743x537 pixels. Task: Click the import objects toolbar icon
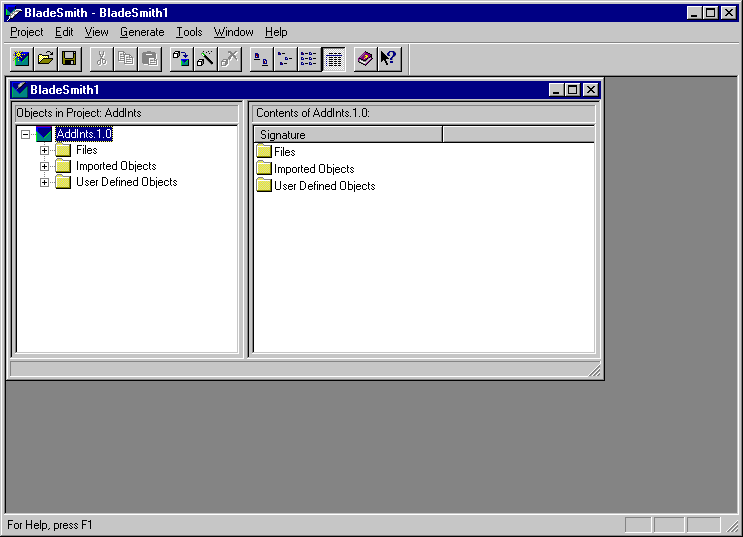pos(181,59)
